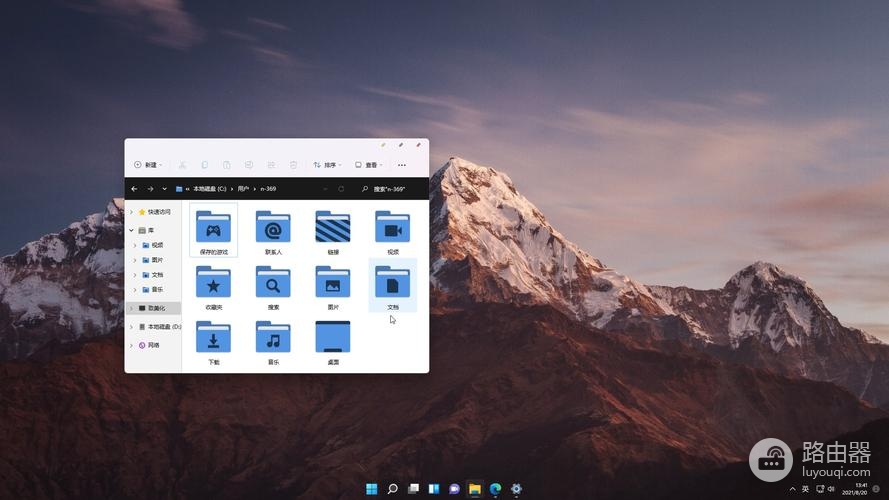Click the Windows Start button
This screenshot has height=500, width=889.
coord(372,489)
